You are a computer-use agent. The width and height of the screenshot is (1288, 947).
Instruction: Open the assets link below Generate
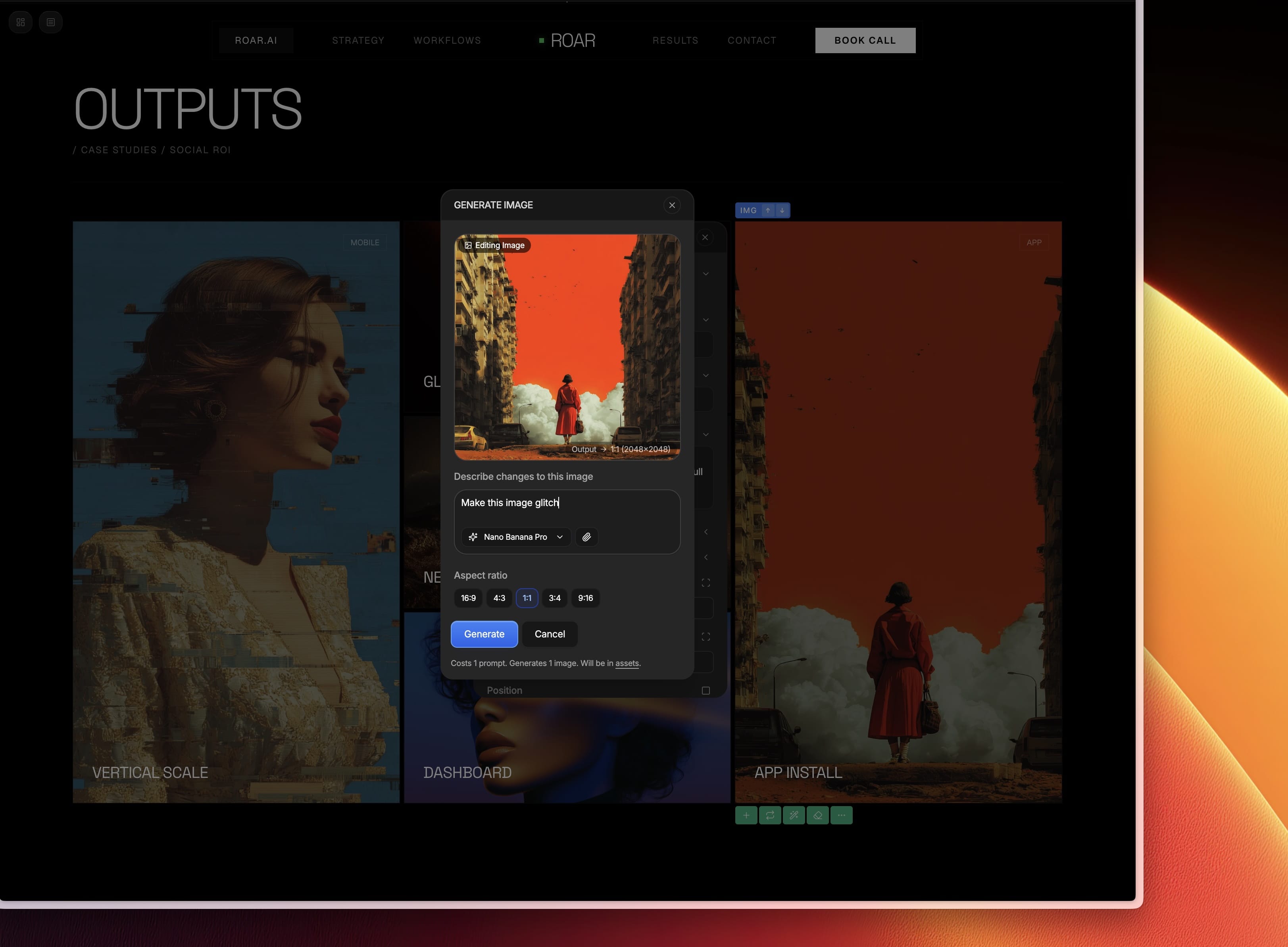point(627,663)
